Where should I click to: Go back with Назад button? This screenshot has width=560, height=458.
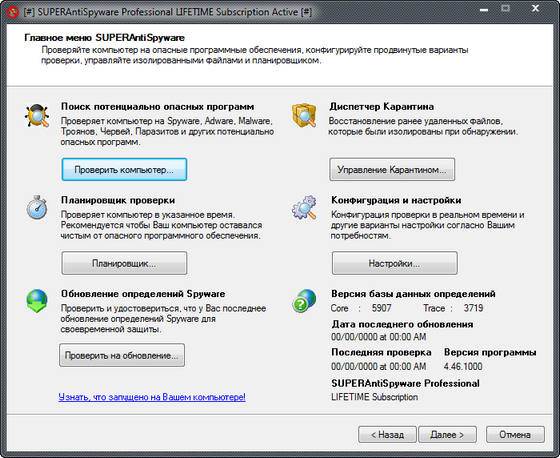coord(387,434)
